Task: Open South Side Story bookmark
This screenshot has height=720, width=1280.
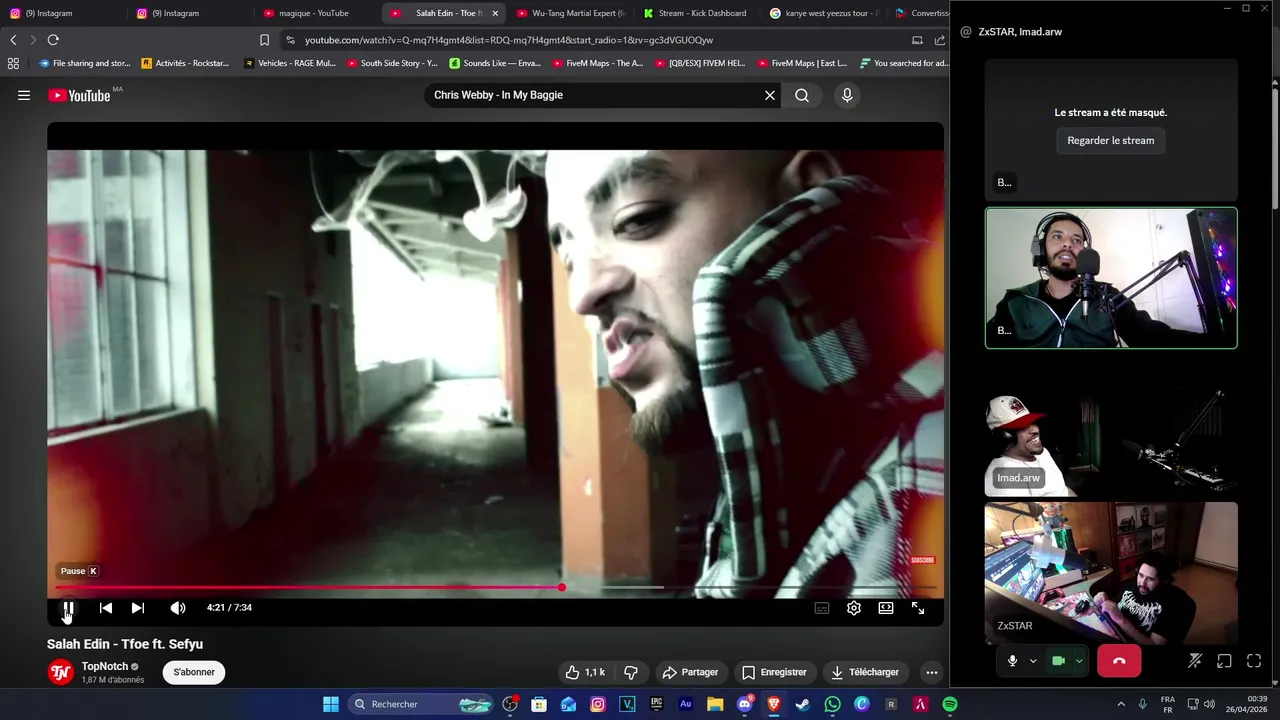Action: 392,63
